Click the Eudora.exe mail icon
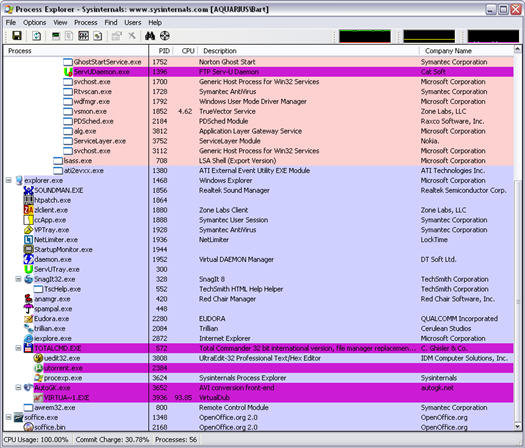This screenshot has height=448, width=525. click(x=28, y=318)
